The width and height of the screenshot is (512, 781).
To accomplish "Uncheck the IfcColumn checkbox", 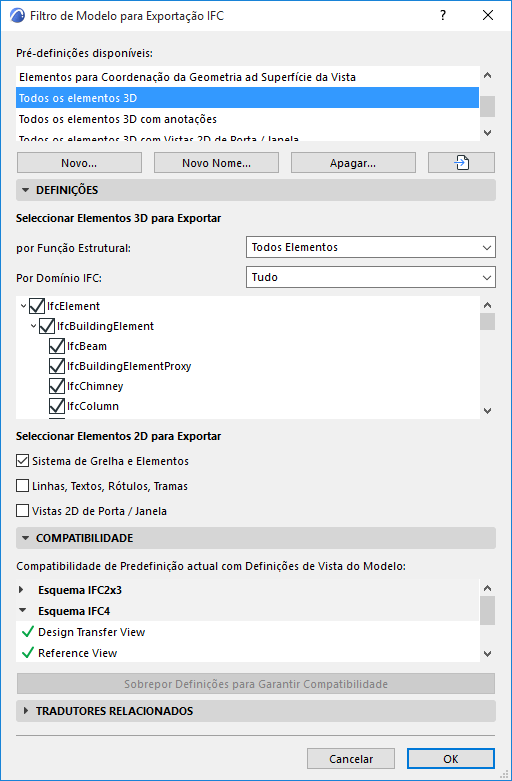I will click(57, 406).
